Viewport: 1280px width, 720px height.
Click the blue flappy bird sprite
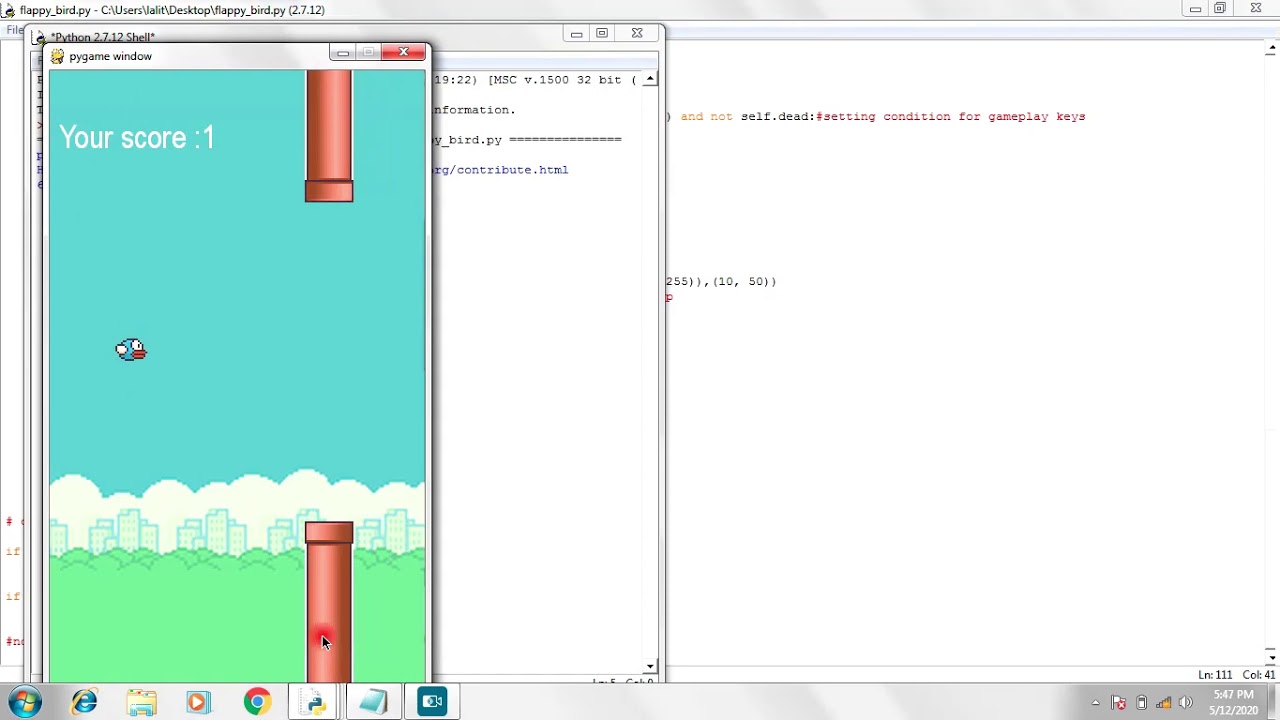131,349
